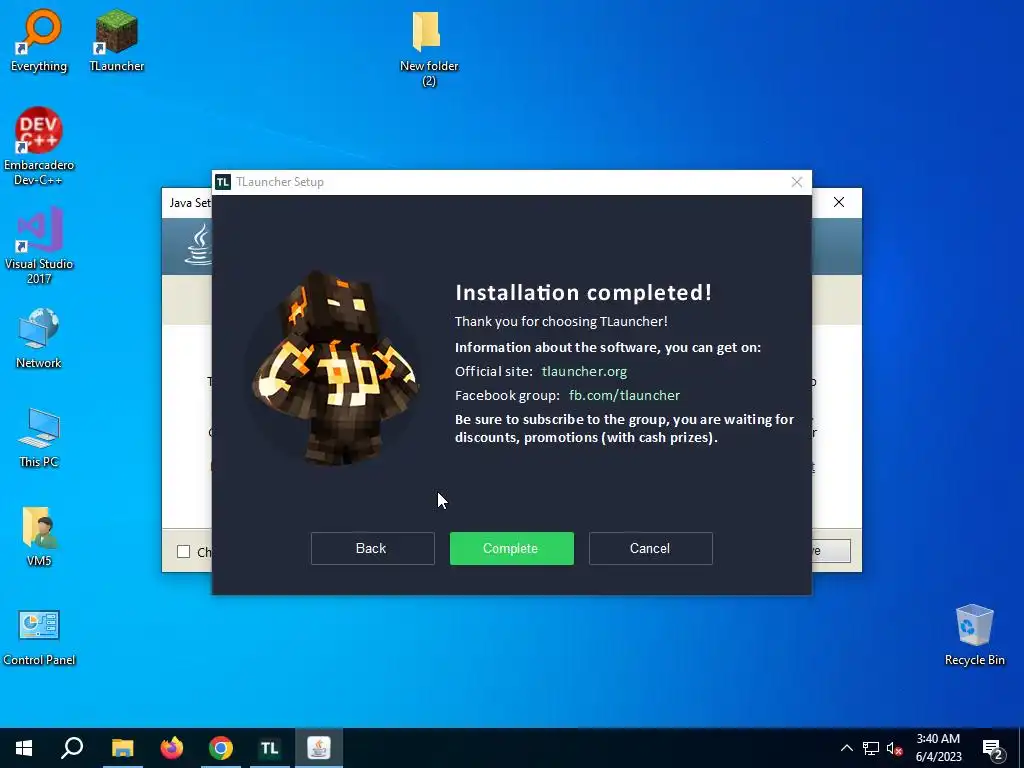
Task: Open the tlauncher.org official site link
Action: (584, 372)
